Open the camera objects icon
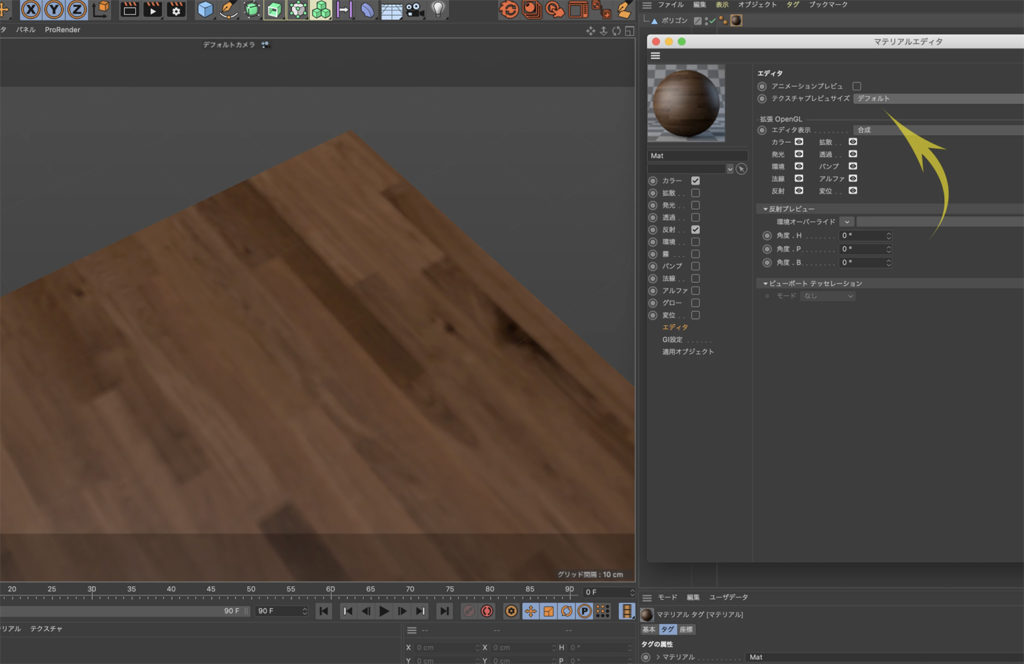1024x664 pixels. (414, 9)
